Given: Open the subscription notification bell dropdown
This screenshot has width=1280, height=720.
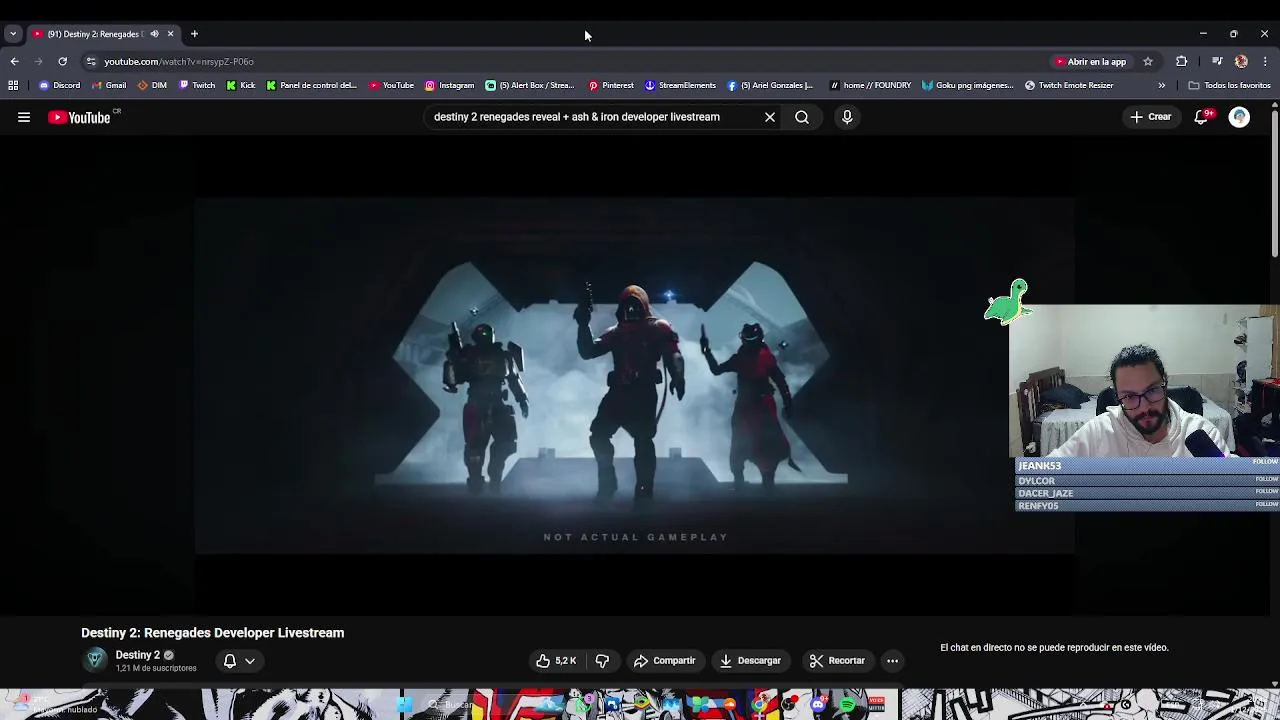Looking at the screenshot, I should click(239, 660).
